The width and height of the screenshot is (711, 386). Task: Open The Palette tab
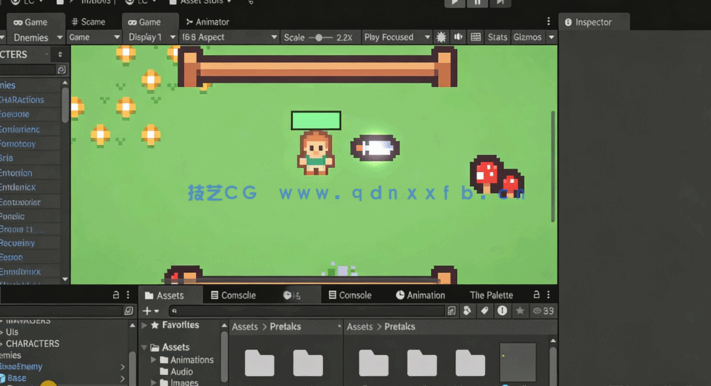491,295
